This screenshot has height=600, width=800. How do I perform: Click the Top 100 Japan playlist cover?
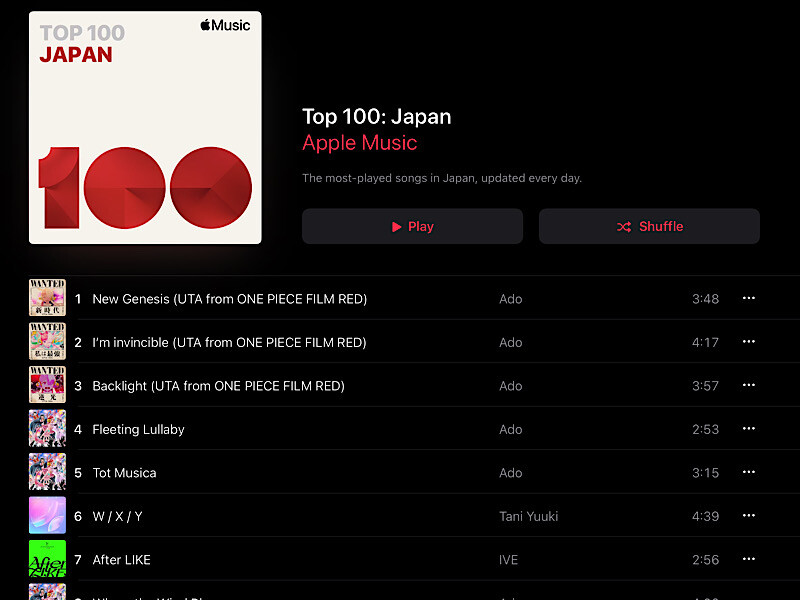pos(145,128)
